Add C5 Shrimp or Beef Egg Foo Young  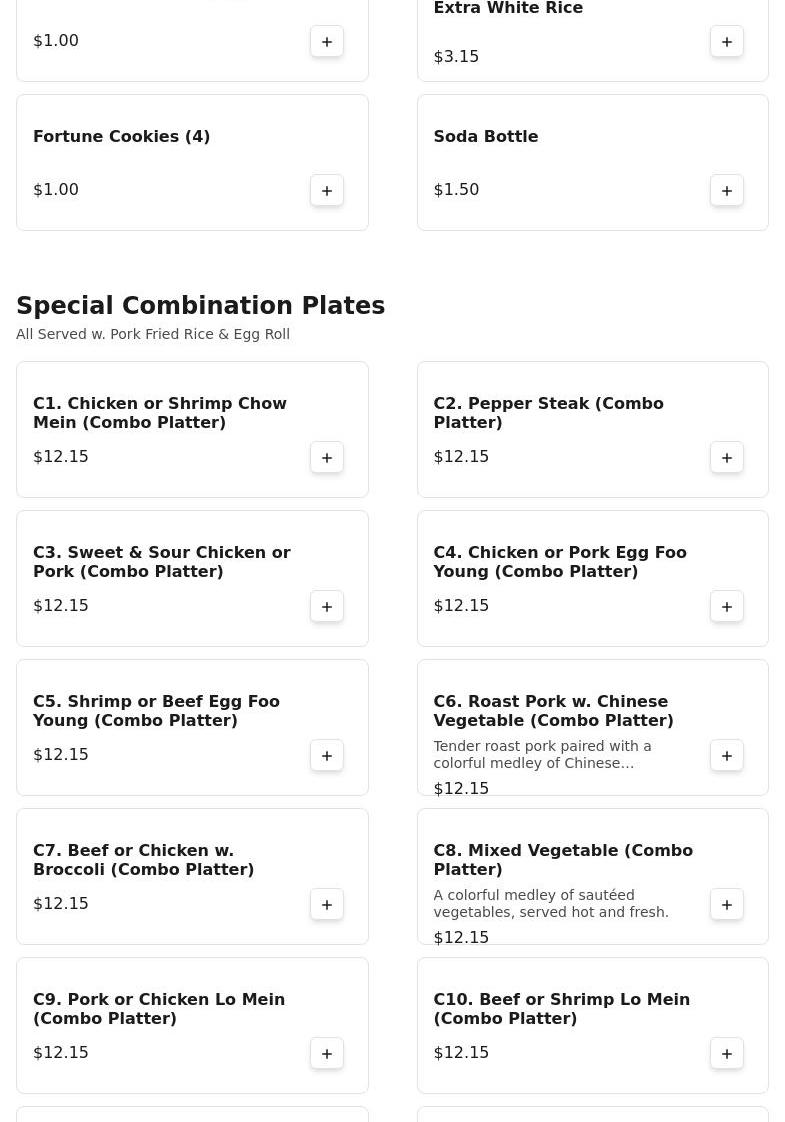(327, 755)
